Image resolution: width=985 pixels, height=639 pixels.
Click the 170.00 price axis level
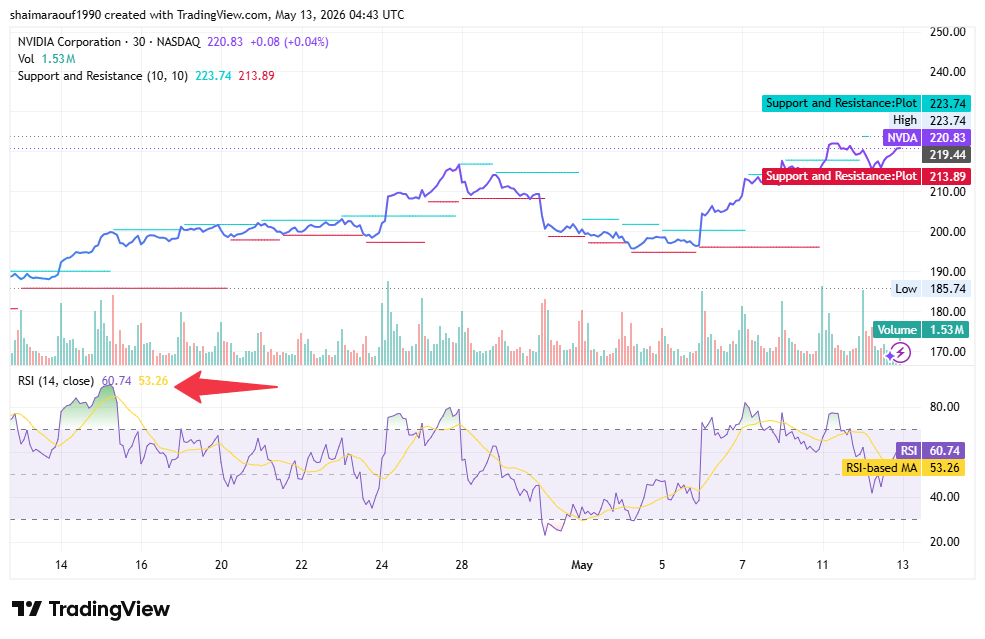pos(947,352)
